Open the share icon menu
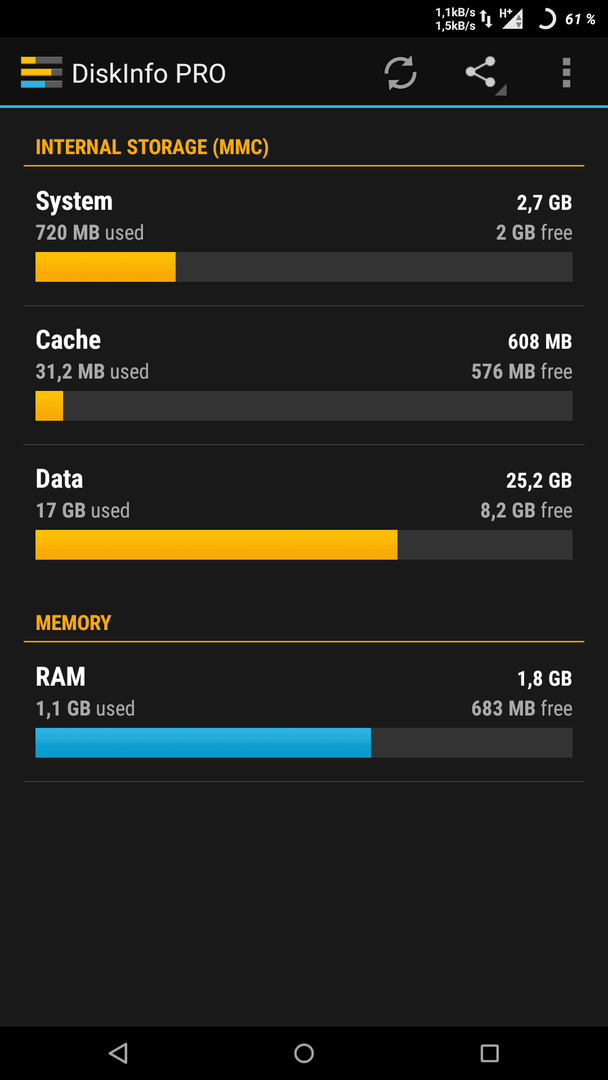 481,72
